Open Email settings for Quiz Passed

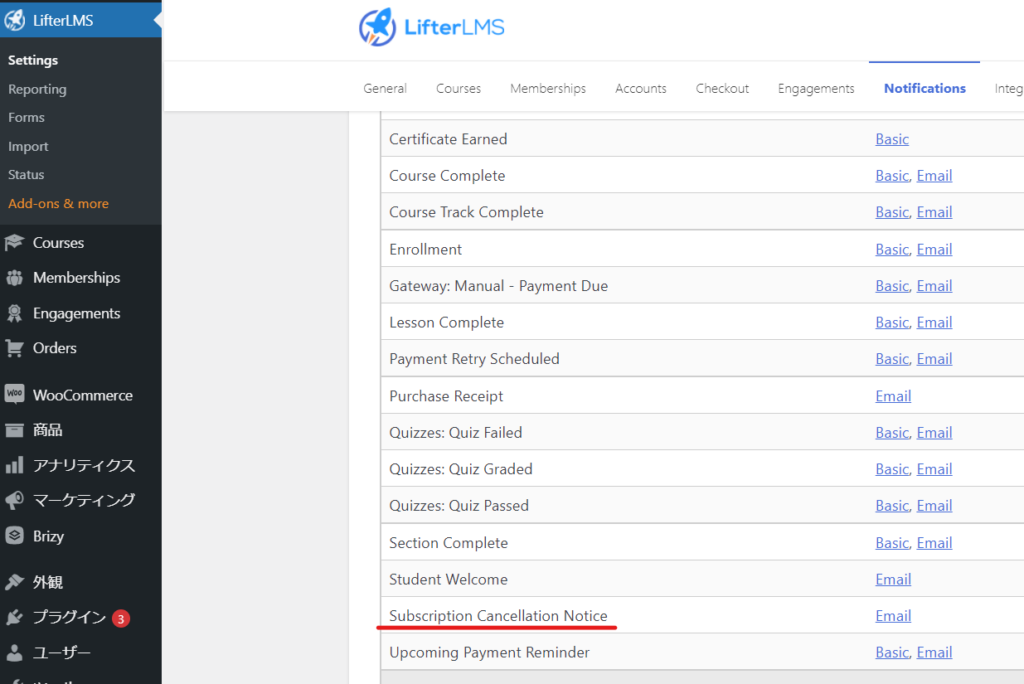point(935,506)
